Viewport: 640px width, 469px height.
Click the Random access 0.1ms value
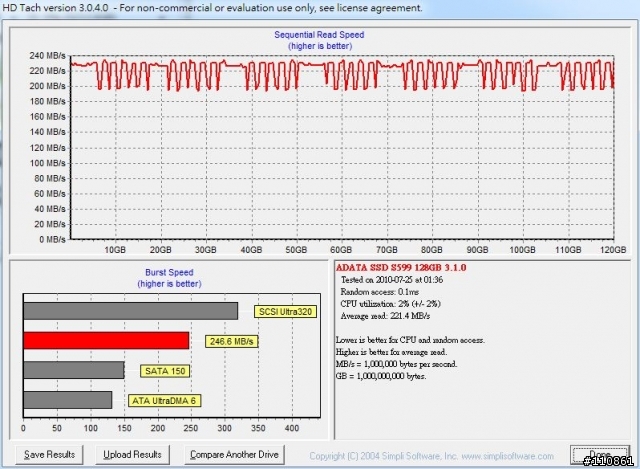(x=379, y=292)
